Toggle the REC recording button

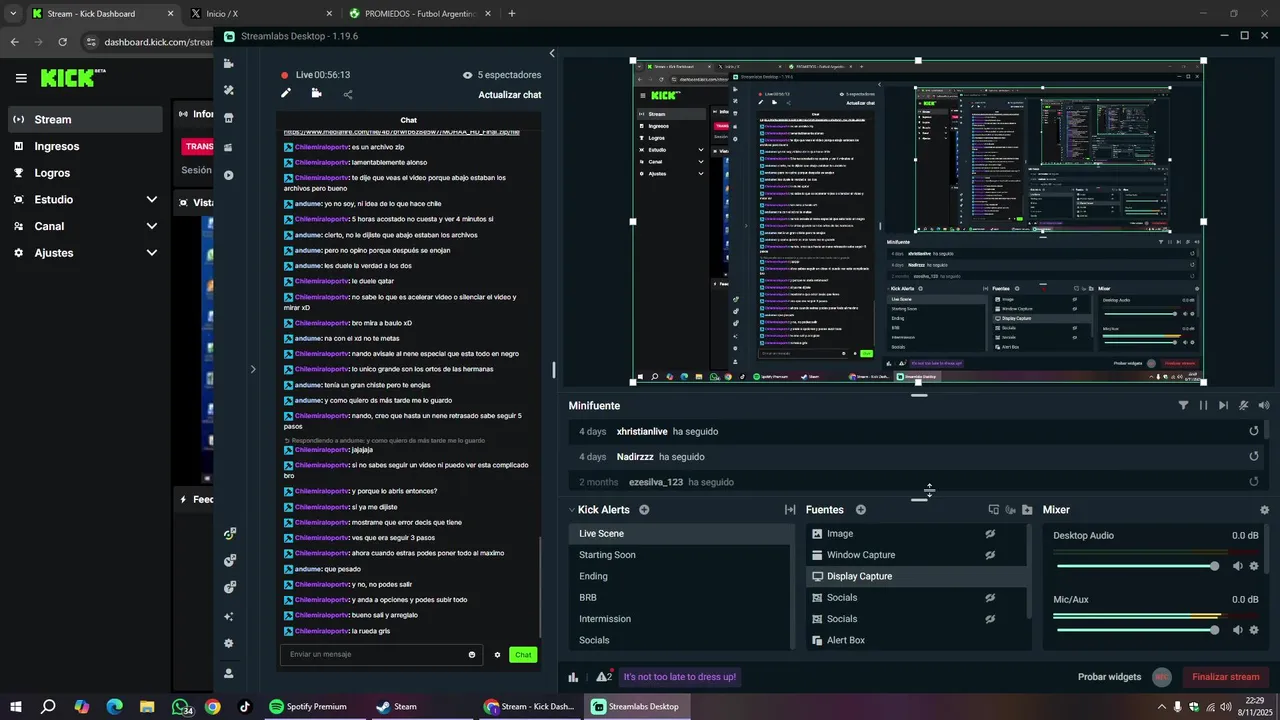coord(1161,677)
